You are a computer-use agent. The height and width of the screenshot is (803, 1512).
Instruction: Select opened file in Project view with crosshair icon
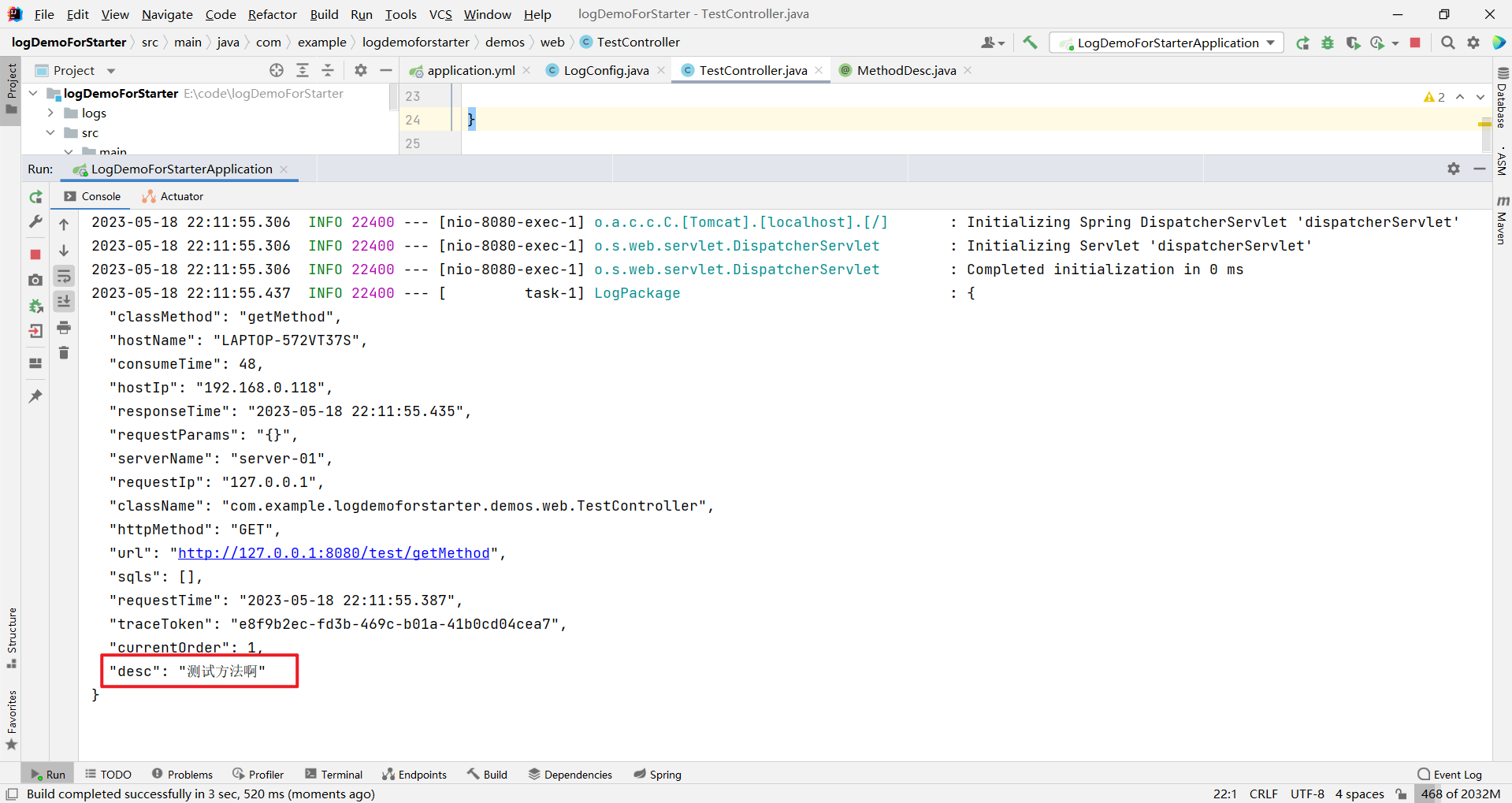click(276, 70)
